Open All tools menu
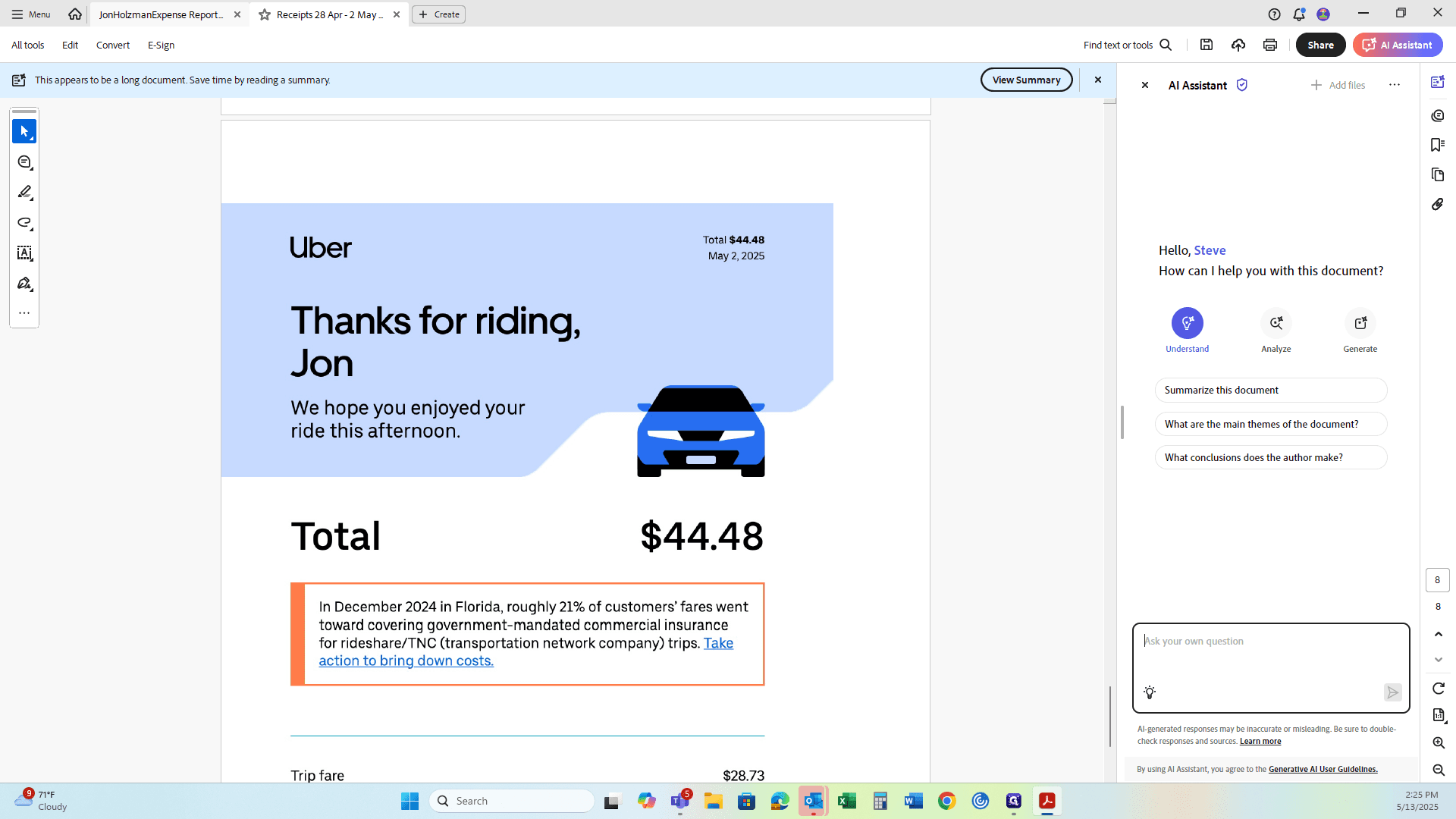This screenshot has height=819, width=1456. 27,45
